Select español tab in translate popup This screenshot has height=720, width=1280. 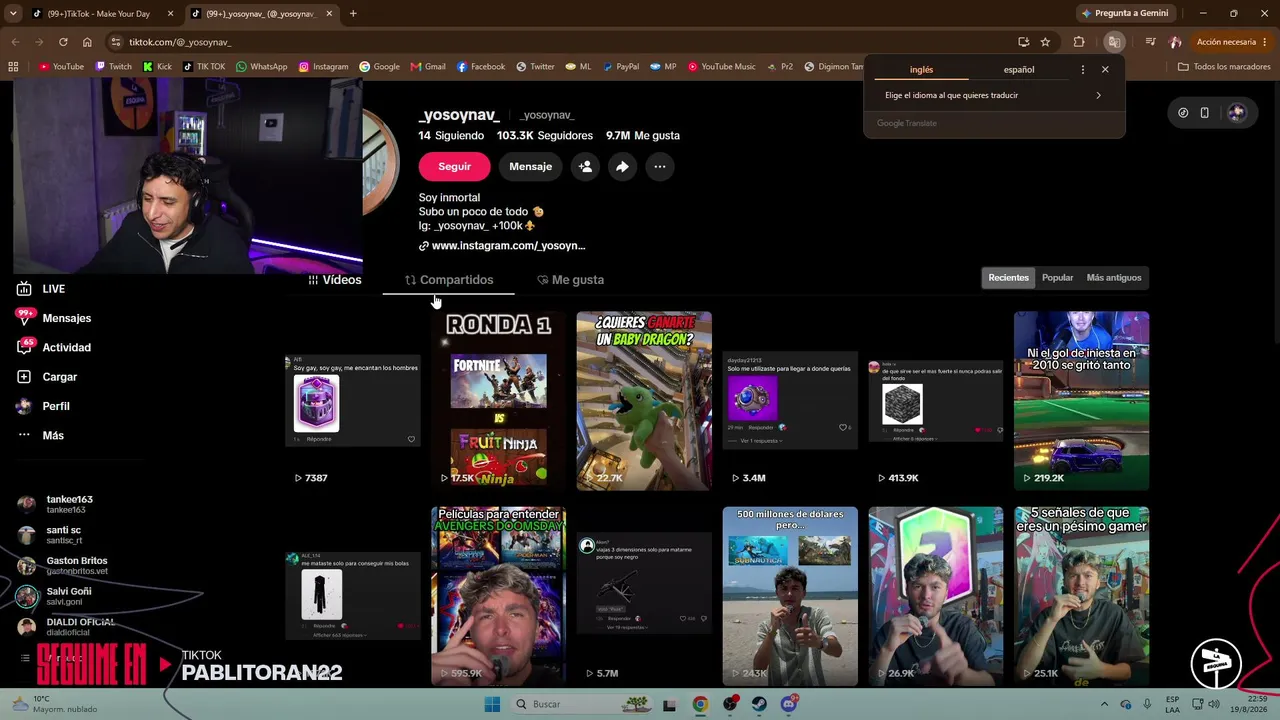[x=1019, y=70]
